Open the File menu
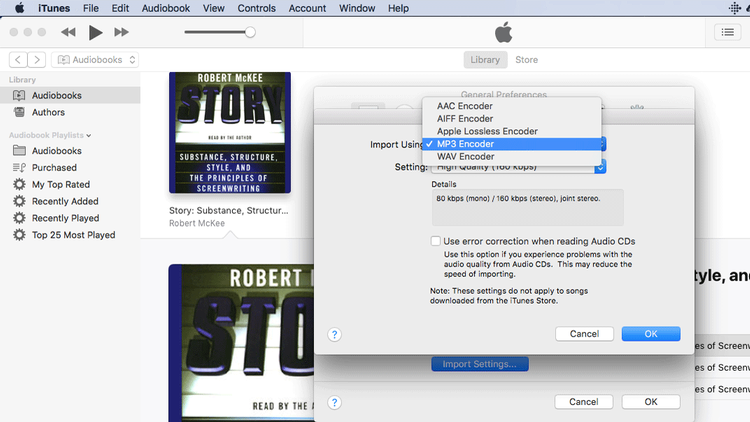 (90, 8)
